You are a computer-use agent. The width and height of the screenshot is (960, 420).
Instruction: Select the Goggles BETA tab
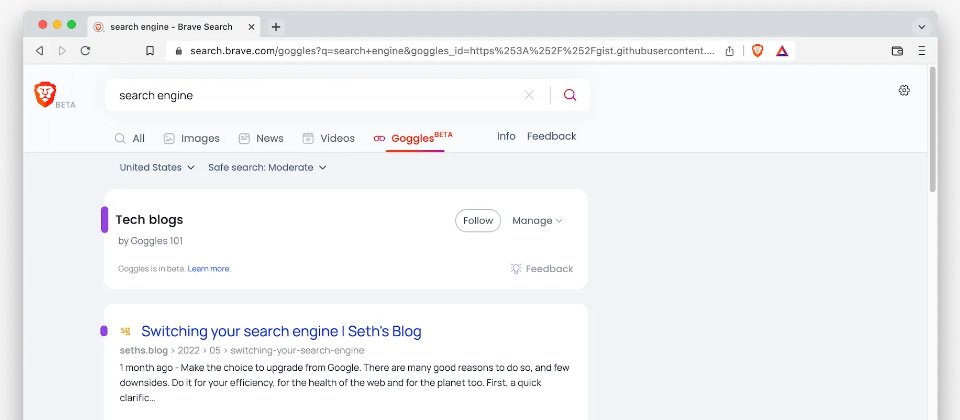pos(413,138)
